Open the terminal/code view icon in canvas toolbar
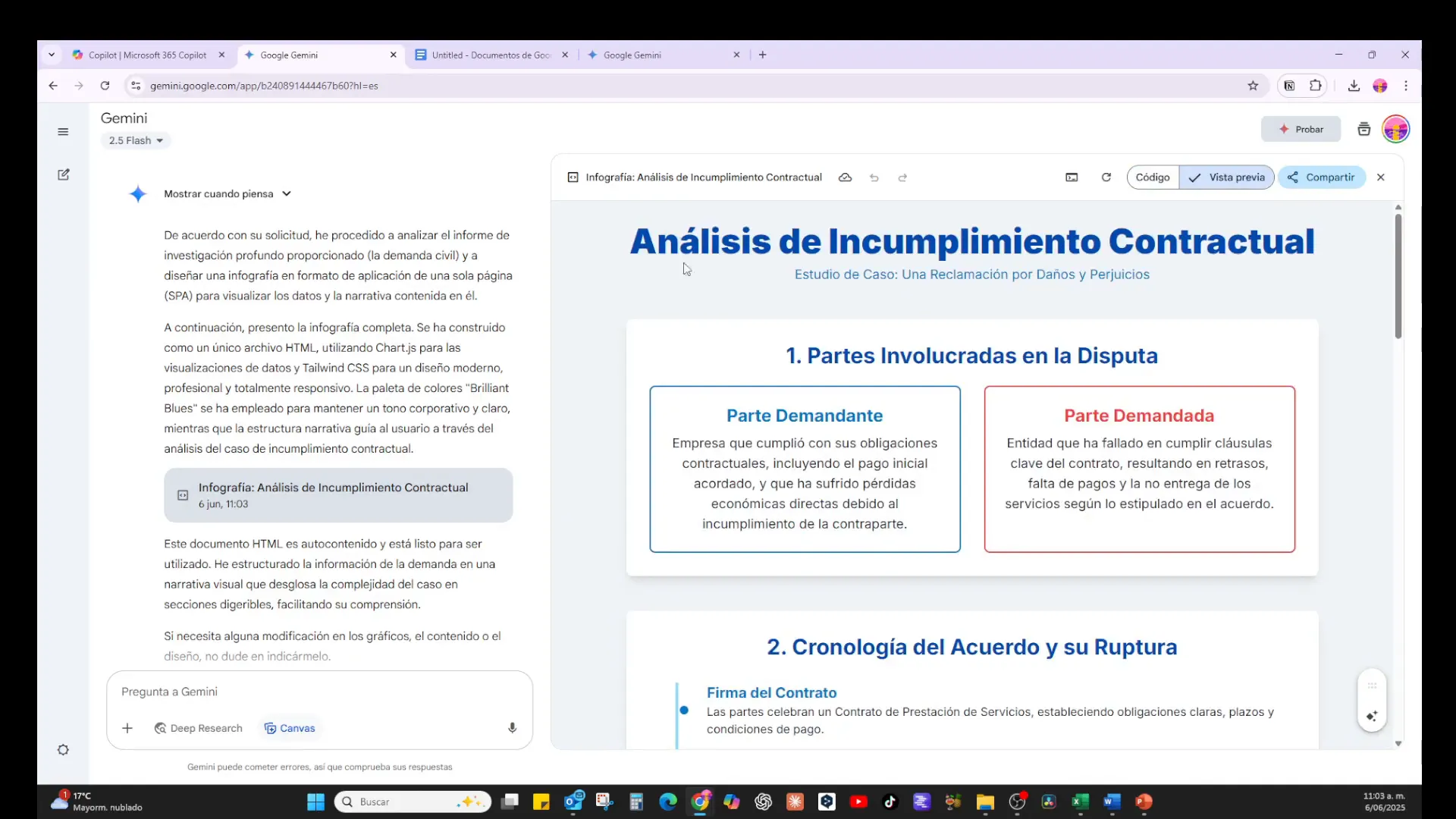 [1072, 177]
